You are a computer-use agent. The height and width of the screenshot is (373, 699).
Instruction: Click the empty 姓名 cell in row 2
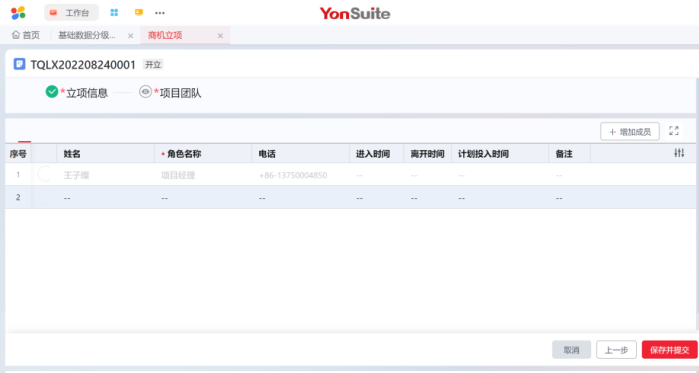pyautogui.click(x=106, y=197)
